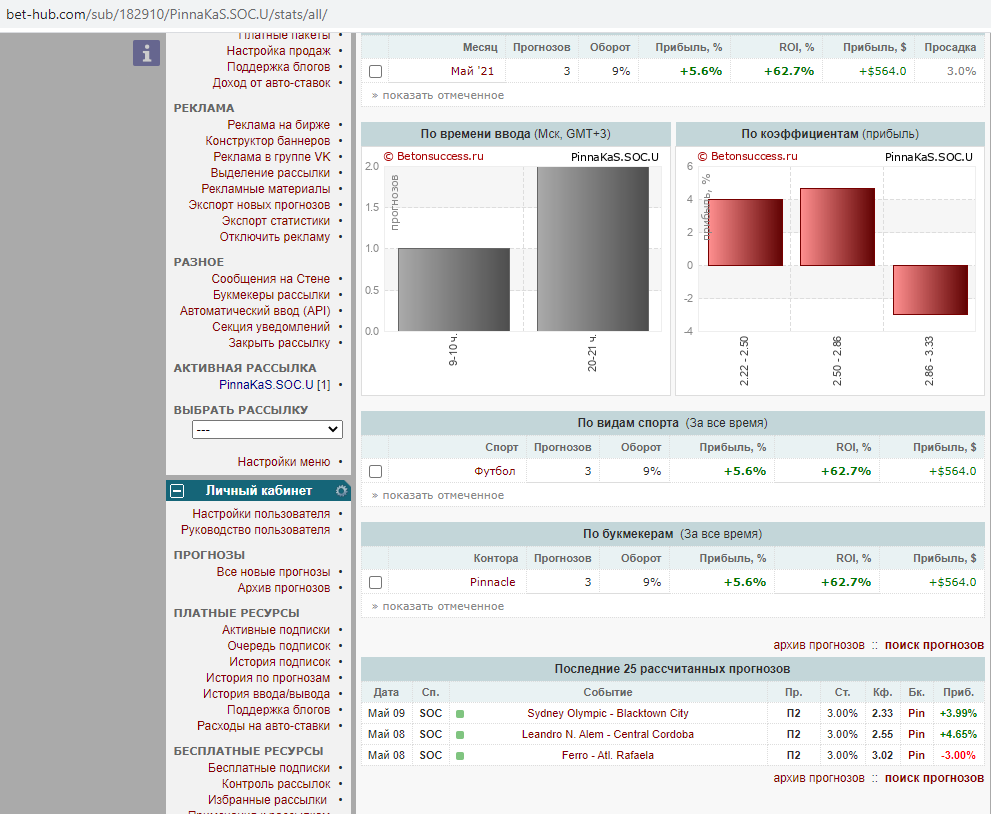This screenshot has height=814, width=991.
Task: Open Реклама в группе VK
Action: 272,157
